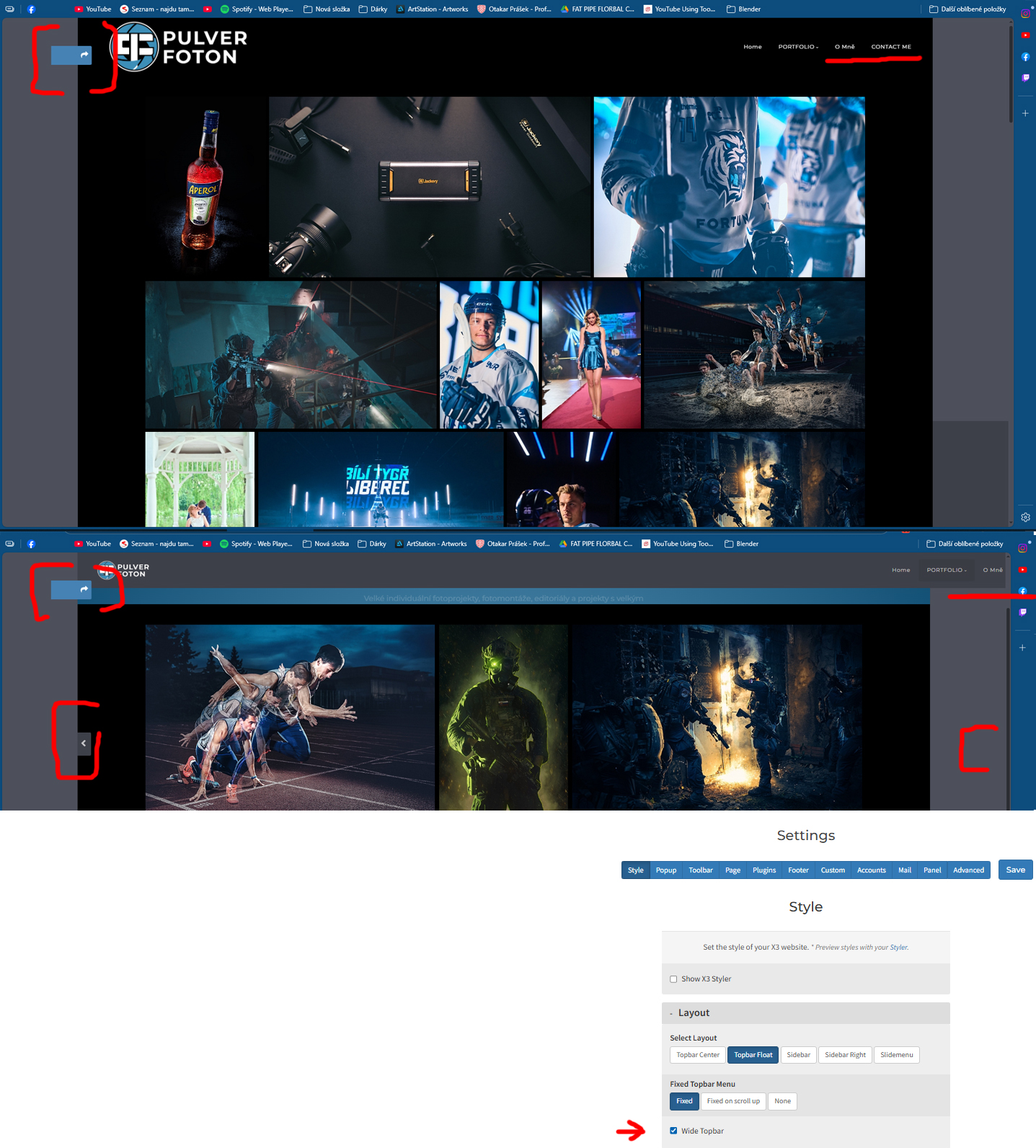The image size is (1036, 1148).
Task: Open the YouTube sidebar icon in lower browser window
Action: (x=1022, y=570)
